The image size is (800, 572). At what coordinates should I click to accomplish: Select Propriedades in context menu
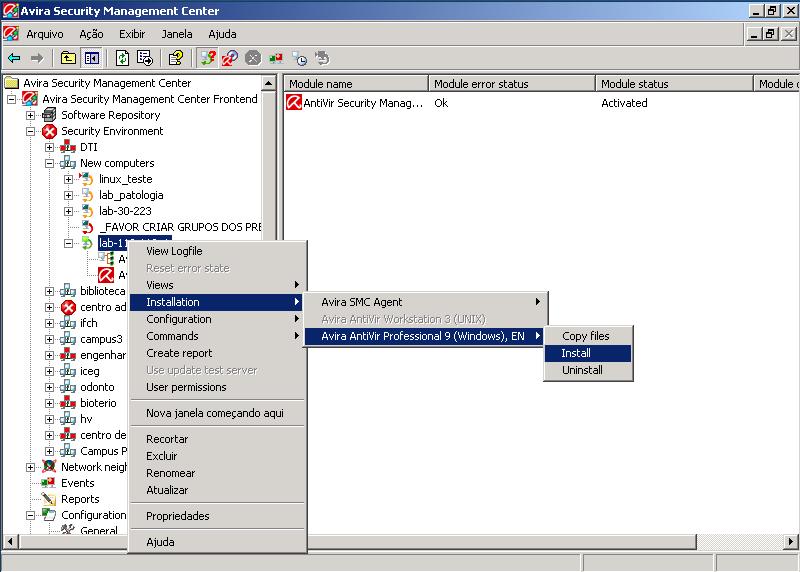(x=217, y=516)
